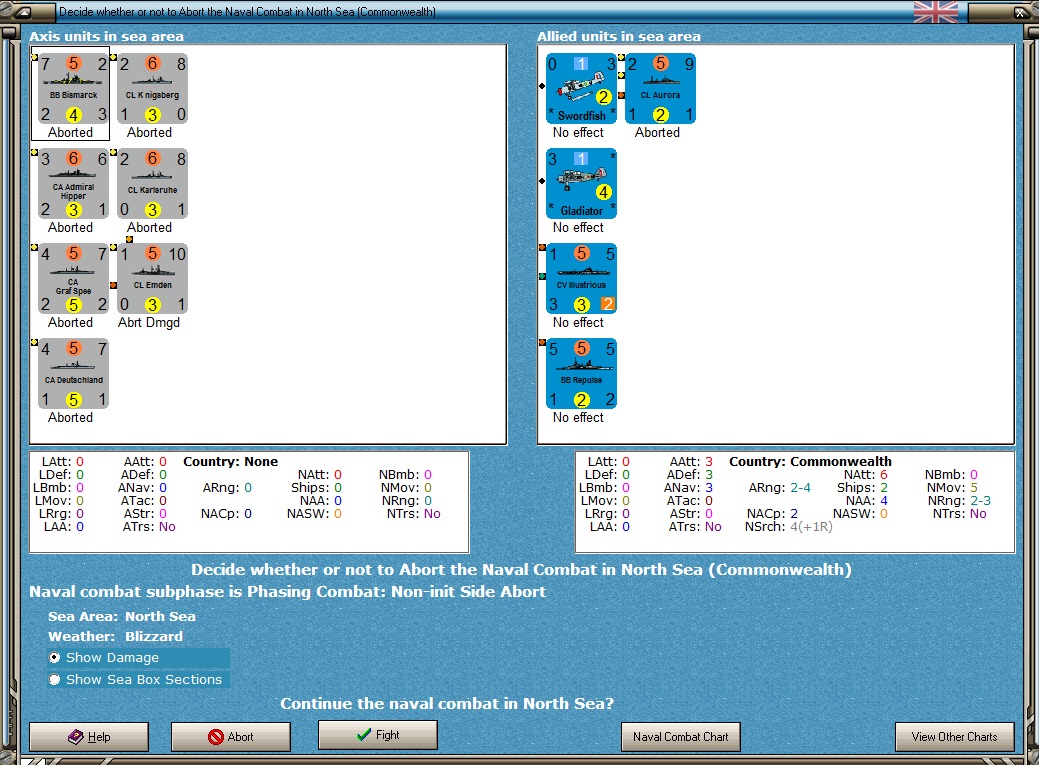Screen dimensions: 1039x765
Task: Click 'Country: Commonwealth' text
Action: (810, 461)
